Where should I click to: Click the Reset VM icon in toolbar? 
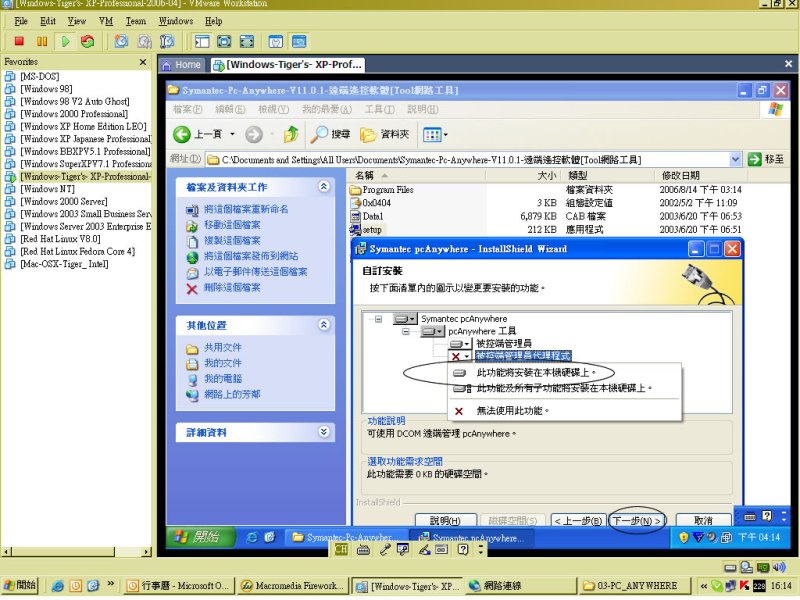click(88, 41)
